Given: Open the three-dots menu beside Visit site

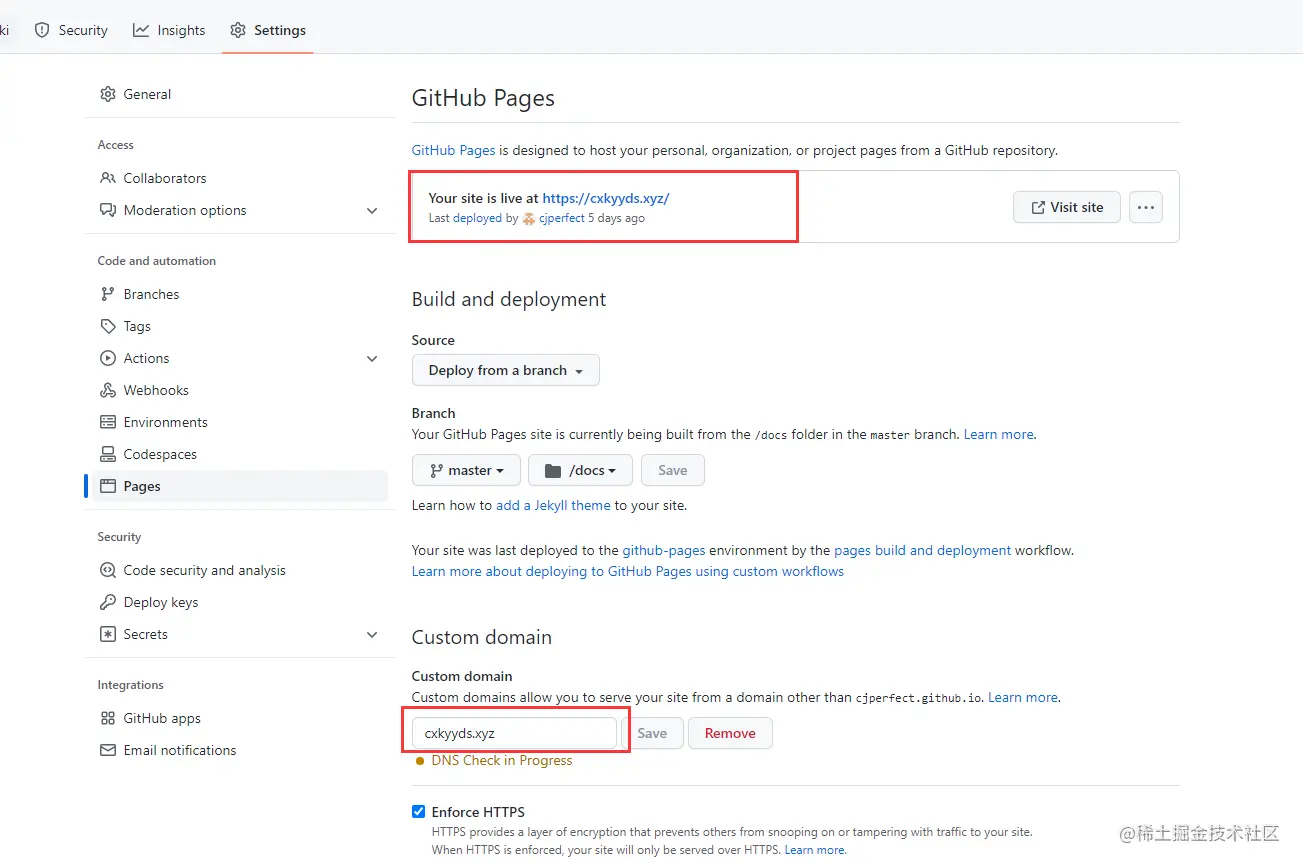Looking at the screenshot, I should (x=1146, y=207).
